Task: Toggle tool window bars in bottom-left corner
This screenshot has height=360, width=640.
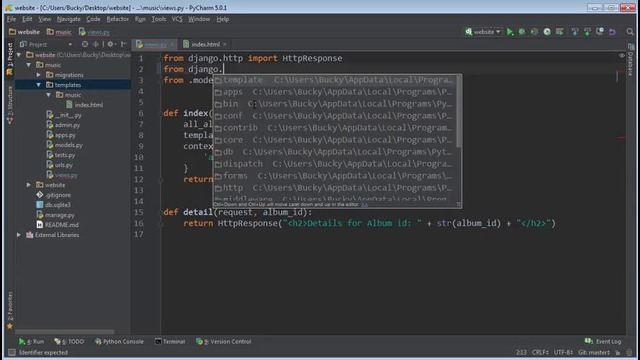Action: (11, 352)
